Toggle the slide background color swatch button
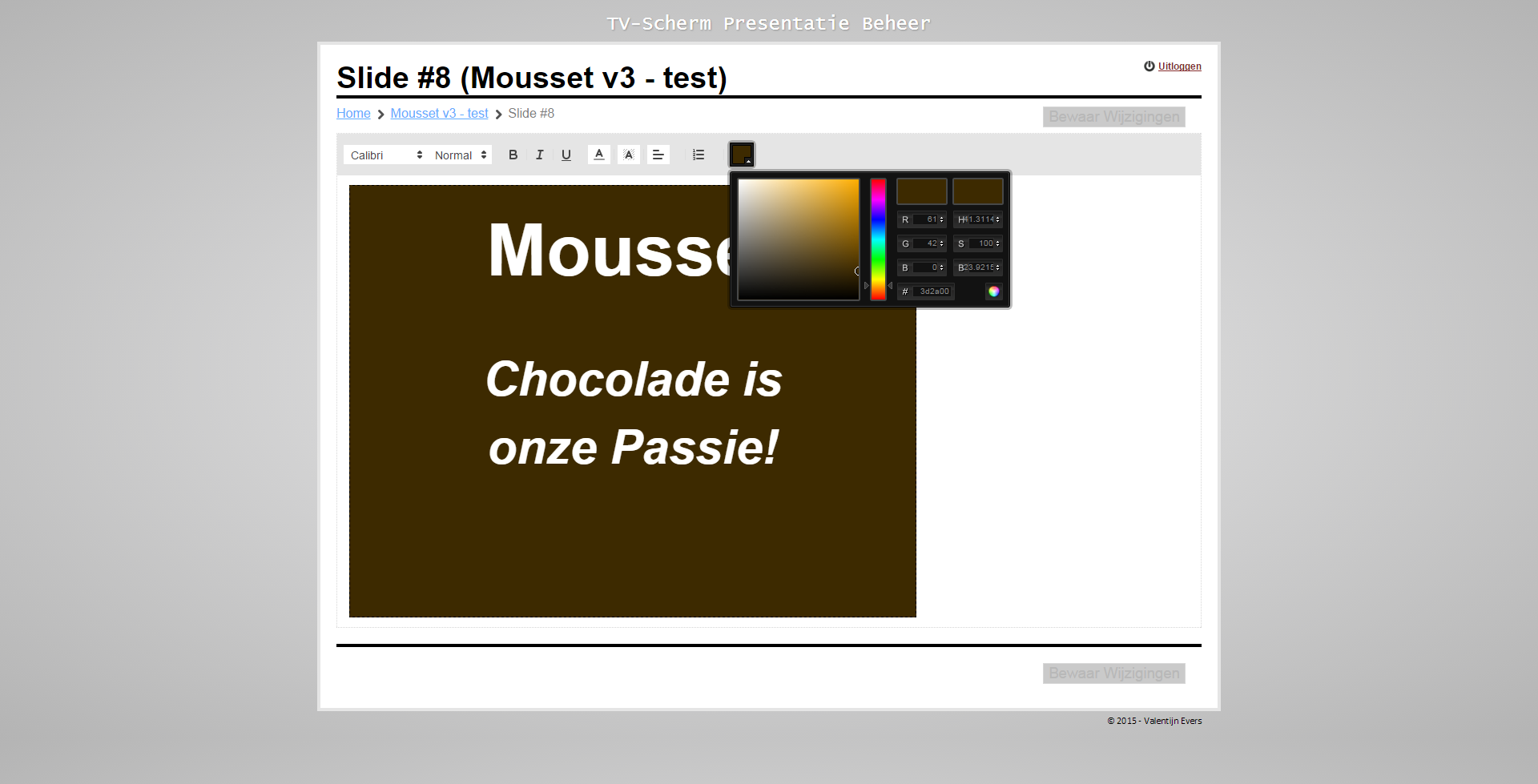This screenshot has width=1538, height=784. 742,155
